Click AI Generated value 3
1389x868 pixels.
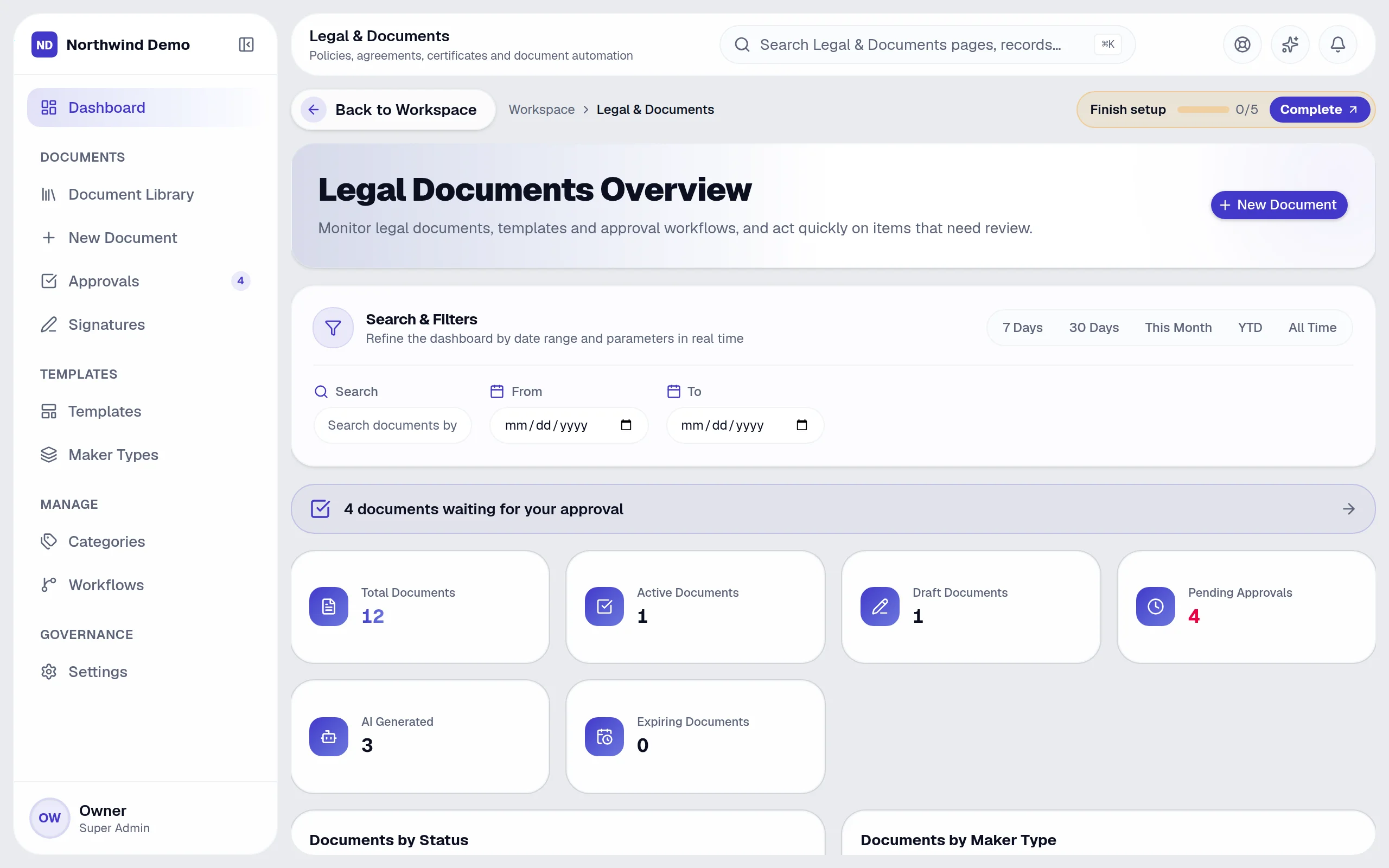tap(367, 745)
